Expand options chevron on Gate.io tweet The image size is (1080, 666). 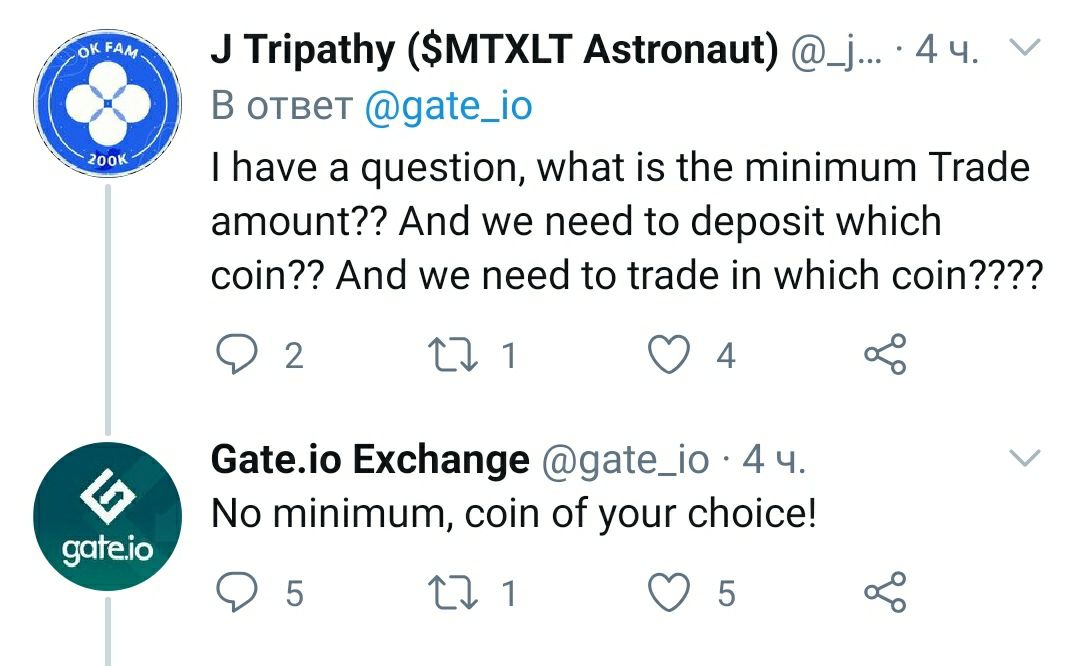point(1026,459)
